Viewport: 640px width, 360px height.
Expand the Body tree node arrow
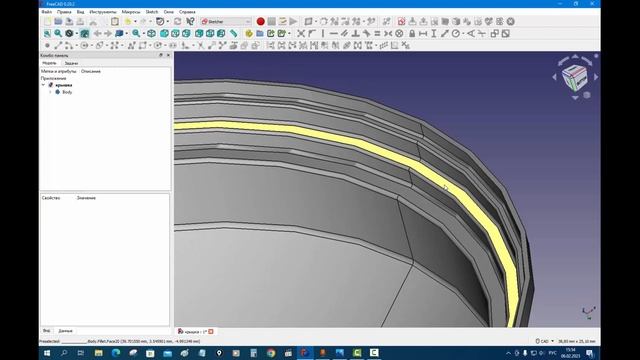coord(50,92)
